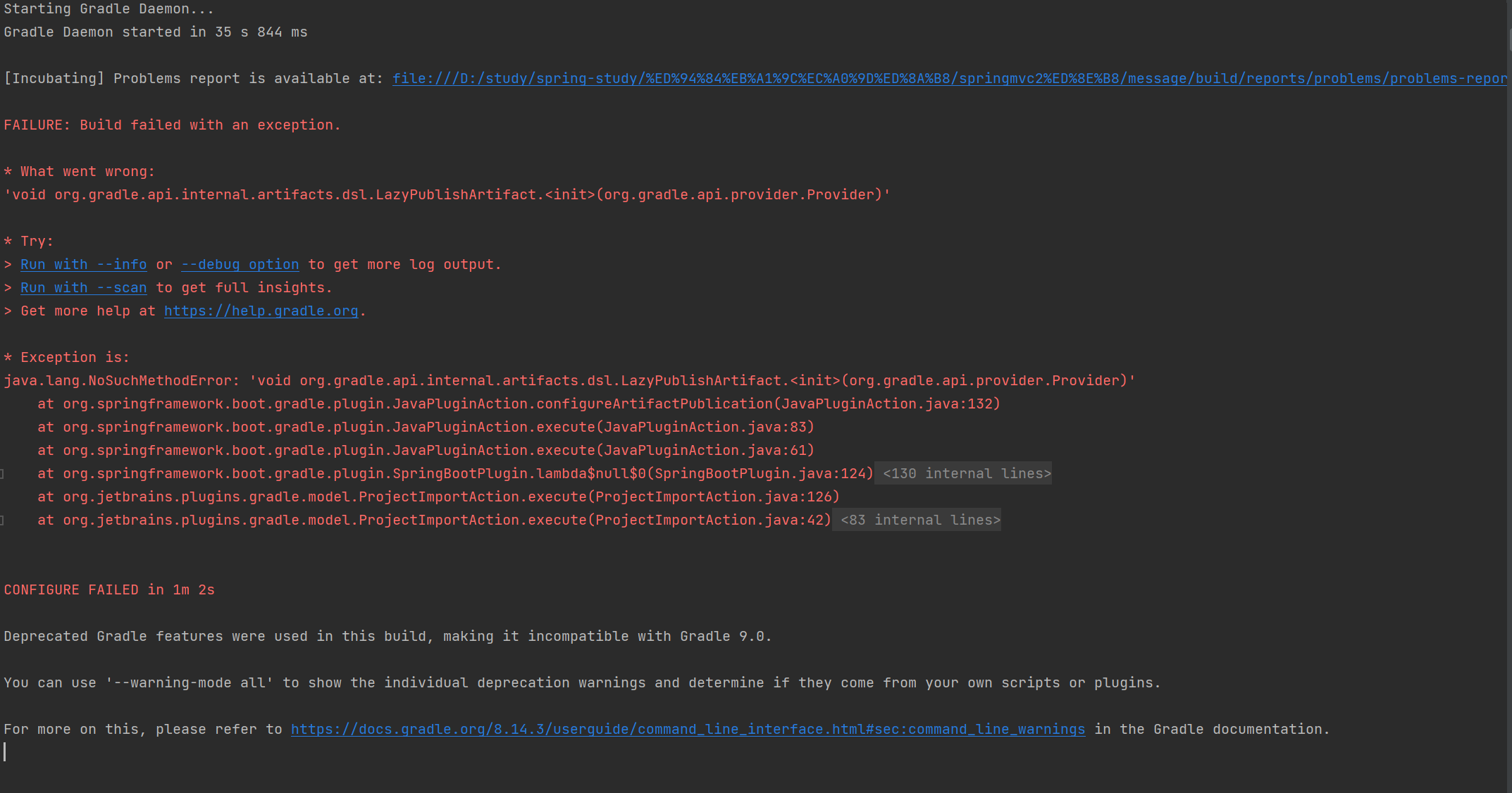Open the docs.gradle.org command line warnings link
Screen dimensions: 1512x793
click(687, 730)
